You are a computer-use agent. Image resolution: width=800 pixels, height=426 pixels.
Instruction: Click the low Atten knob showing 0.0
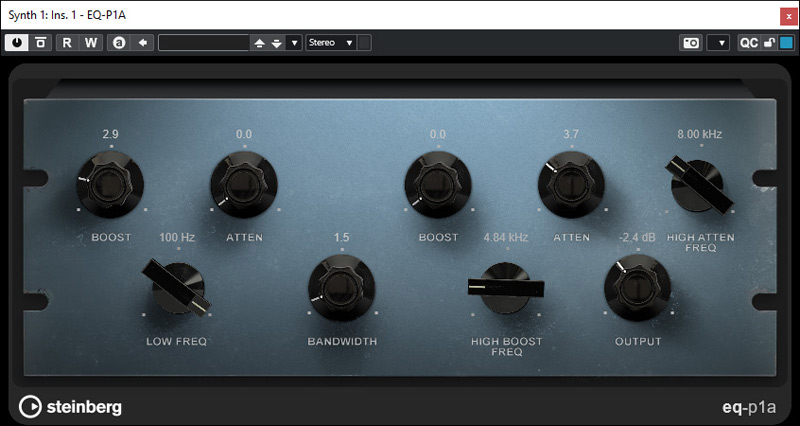coord(244,184)
